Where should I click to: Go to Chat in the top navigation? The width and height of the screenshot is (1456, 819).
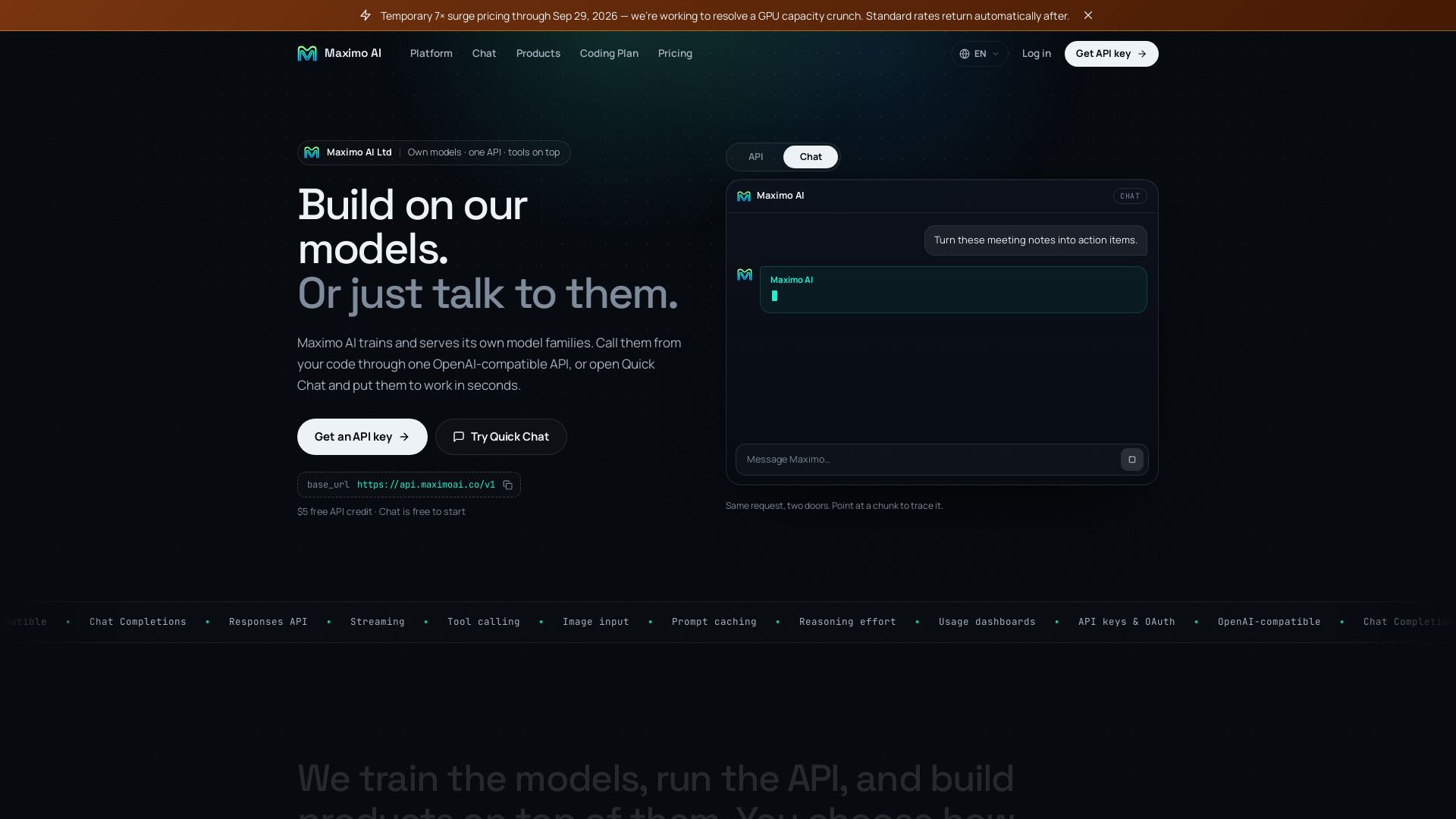coord(484,53)
